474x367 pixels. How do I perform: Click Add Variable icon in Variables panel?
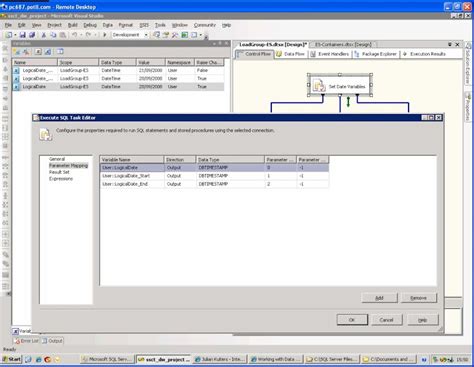pos(16,52)
